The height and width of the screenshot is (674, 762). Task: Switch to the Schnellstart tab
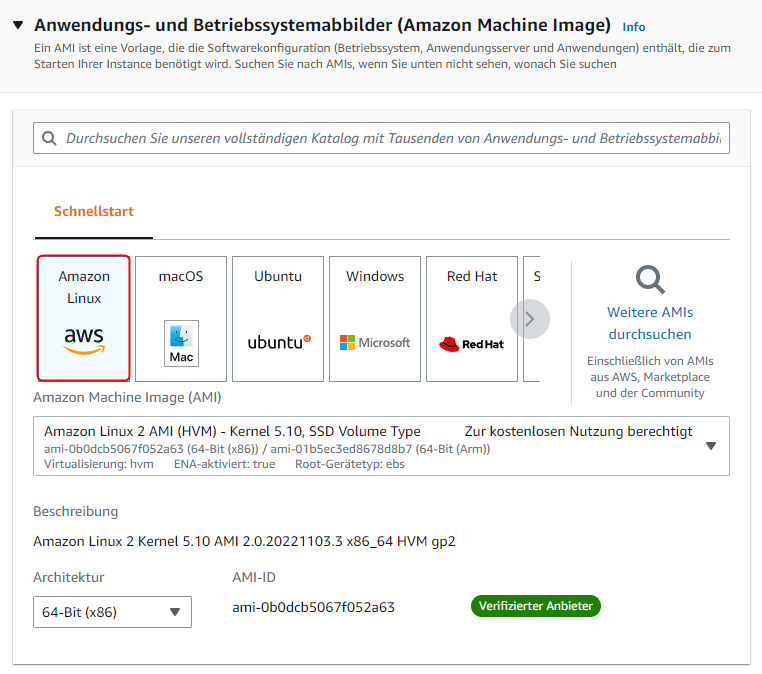[94, 212]
